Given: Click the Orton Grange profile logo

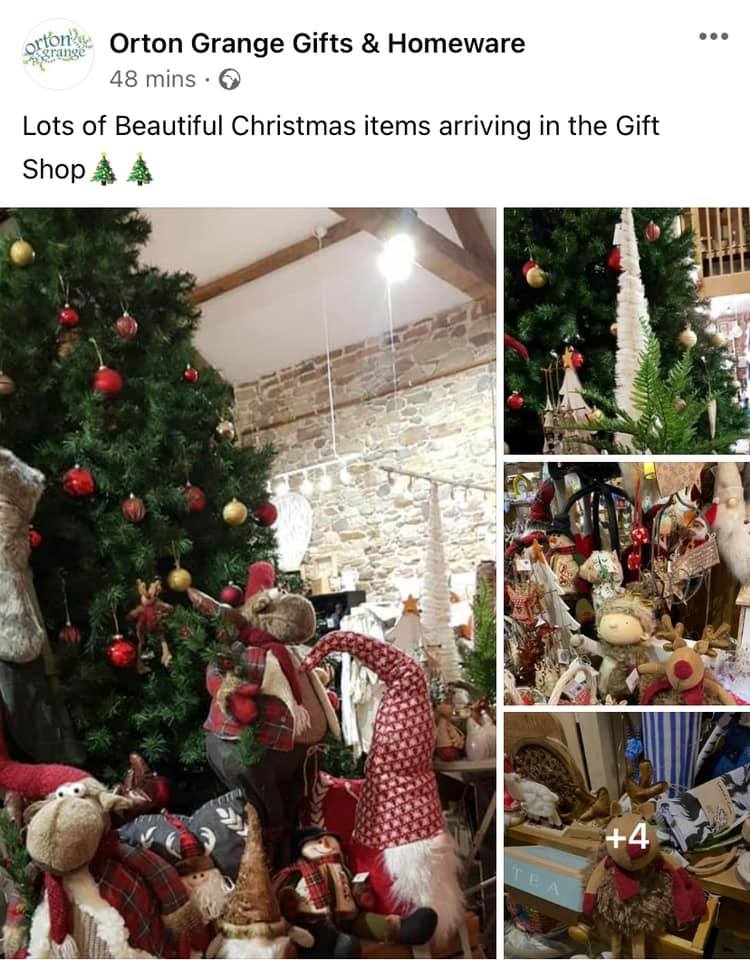Looking at the screenshot, I should click(58, 54).
